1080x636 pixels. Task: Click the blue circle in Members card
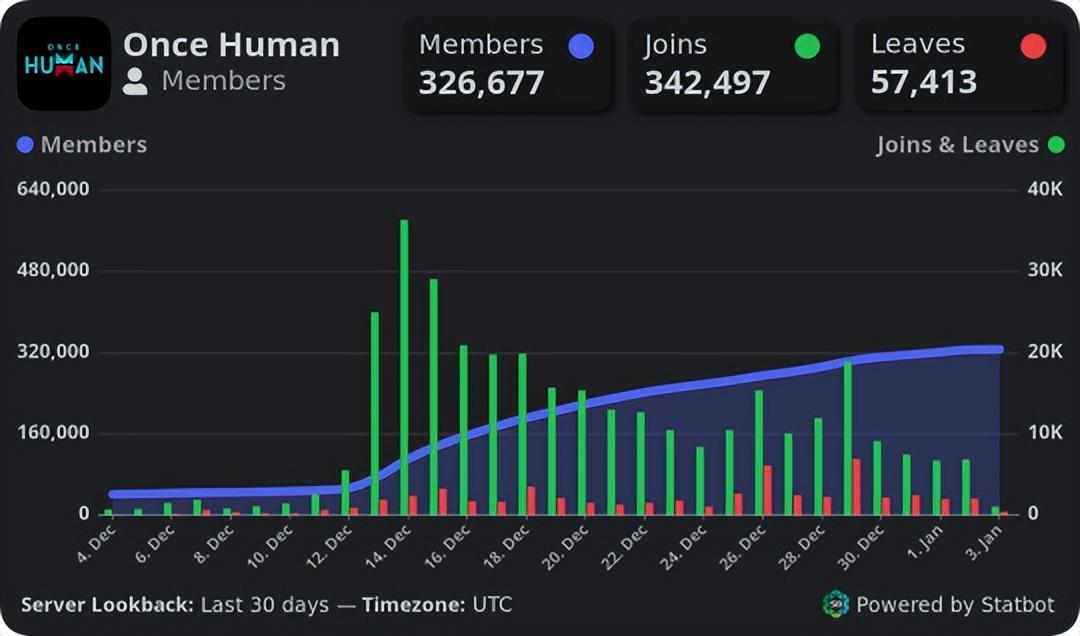[580, 46]
